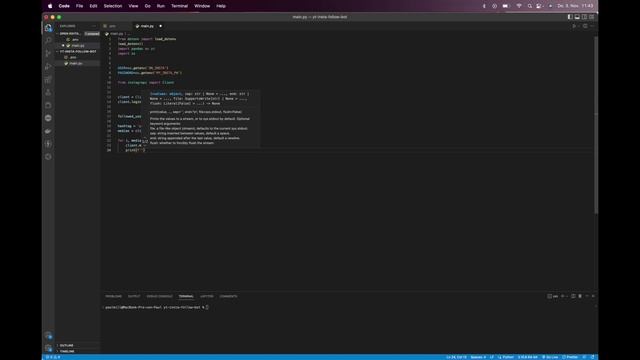Click the Split Terminal icon
This screenshot has width=640, height=360.
573,296
